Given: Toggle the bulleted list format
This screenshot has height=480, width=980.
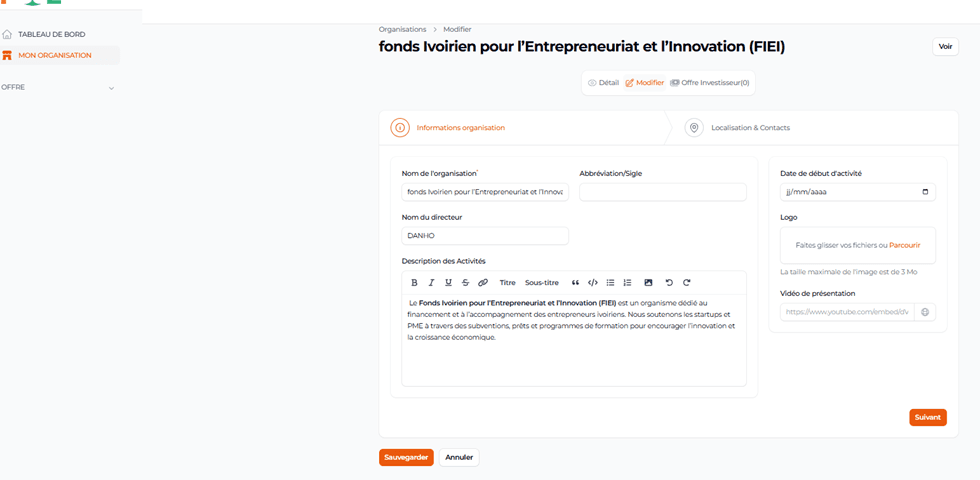Looking at the screenshot, I should 611,283.
